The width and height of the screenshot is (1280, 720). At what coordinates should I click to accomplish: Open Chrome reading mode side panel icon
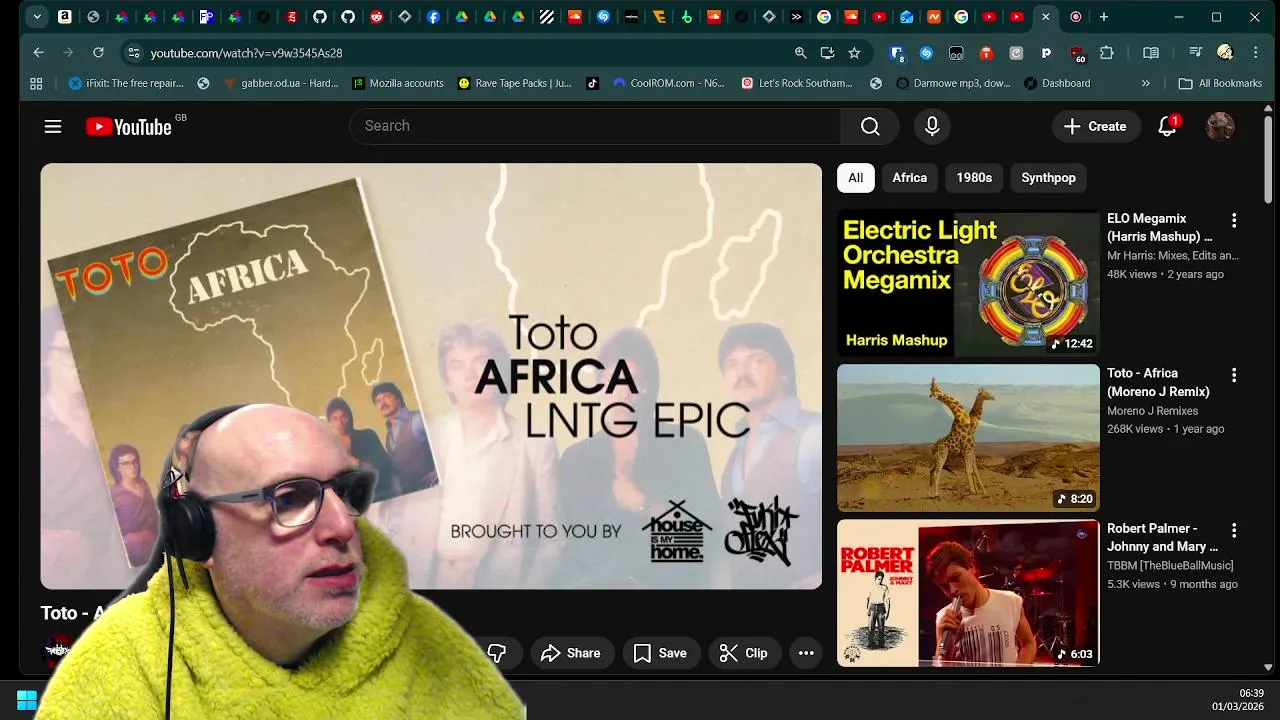click(1151, 53)
